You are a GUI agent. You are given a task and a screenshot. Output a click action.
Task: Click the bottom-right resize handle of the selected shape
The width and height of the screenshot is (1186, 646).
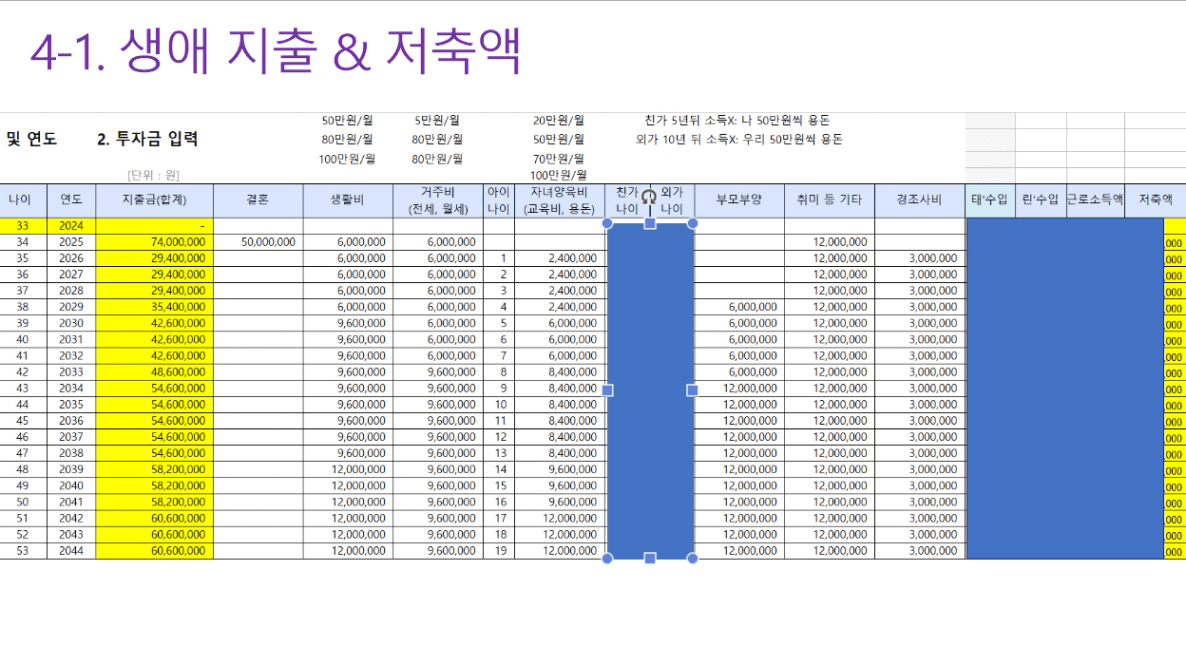pyautogui.click(x=692, y=558)
